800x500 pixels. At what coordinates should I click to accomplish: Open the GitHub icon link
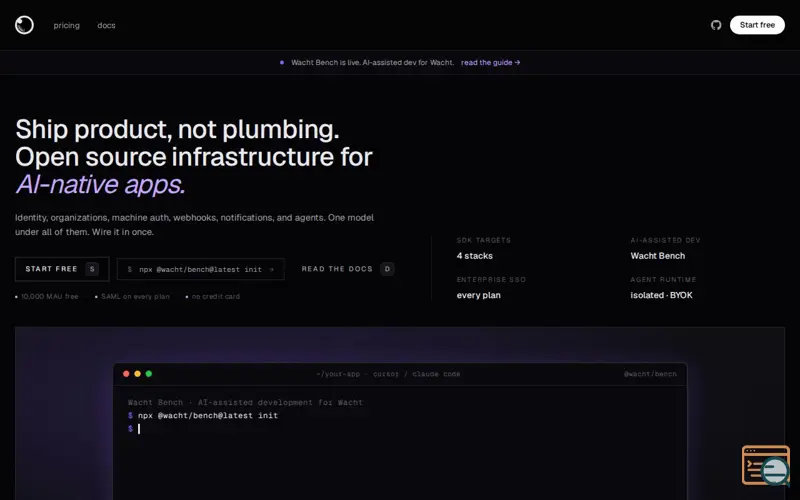(x=716, y=25)
